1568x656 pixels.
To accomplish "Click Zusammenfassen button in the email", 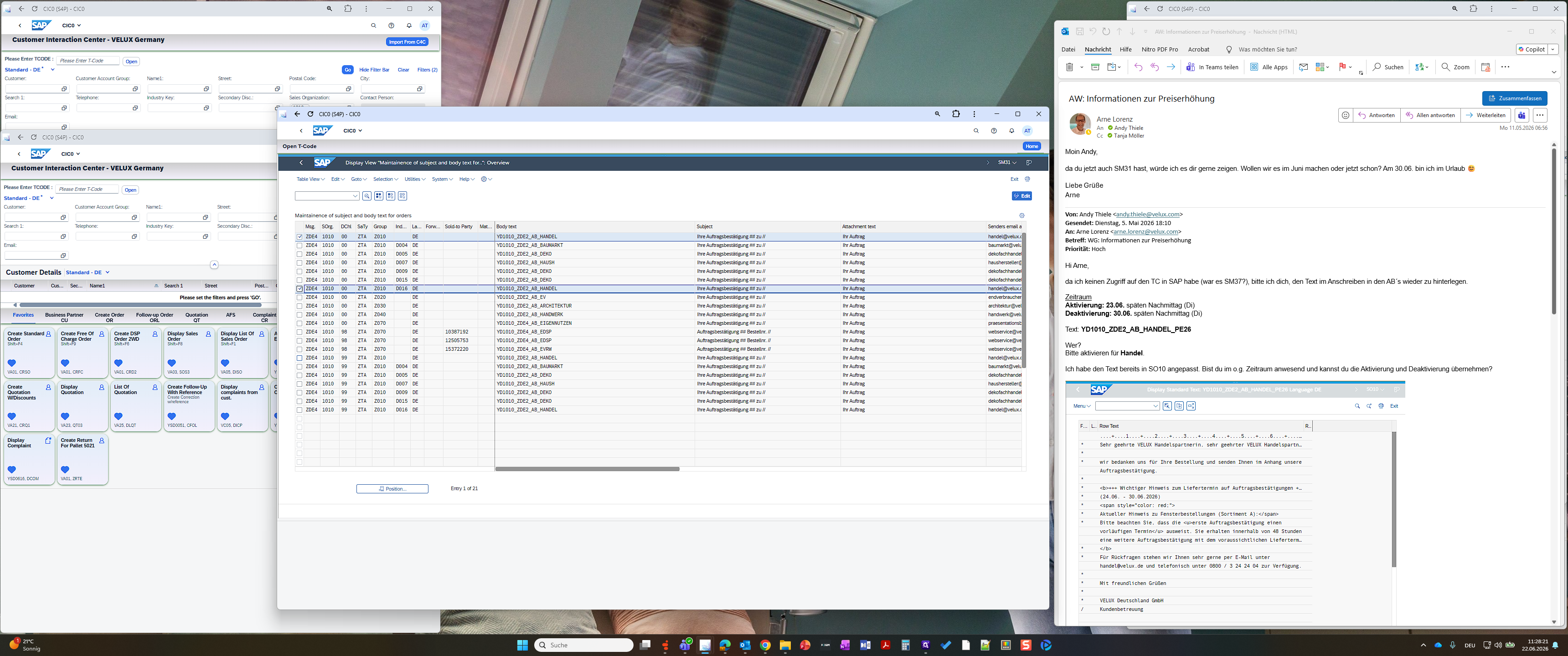I will tap(1514, 98).
